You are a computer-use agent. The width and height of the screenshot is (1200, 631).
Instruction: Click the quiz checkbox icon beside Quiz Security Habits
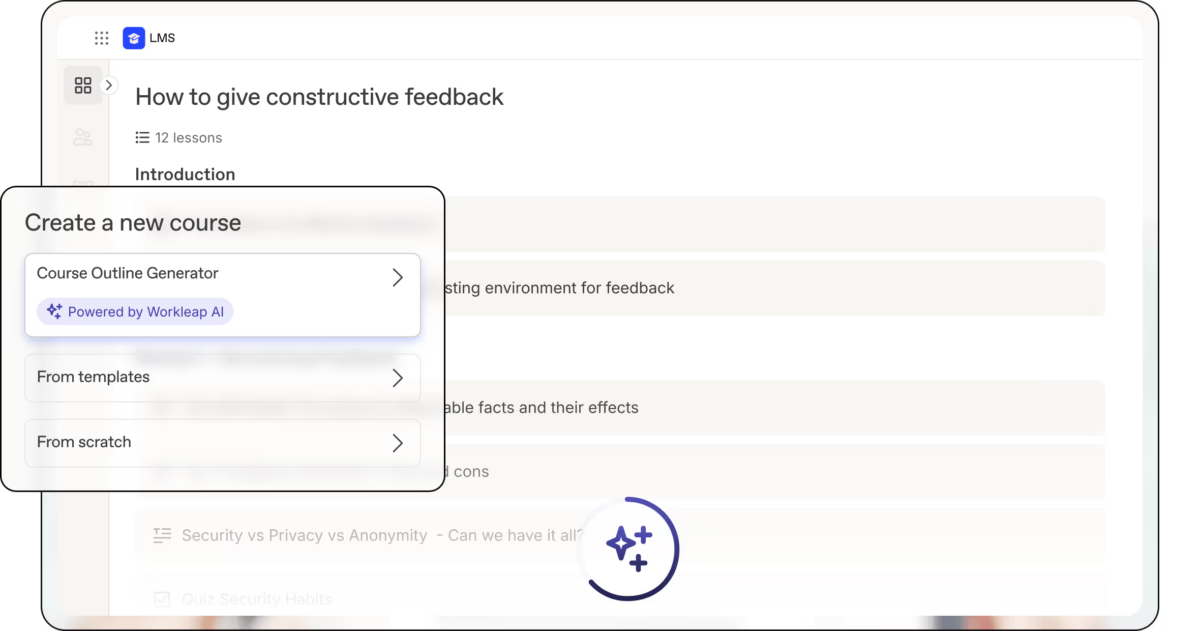tap(162, 599)
